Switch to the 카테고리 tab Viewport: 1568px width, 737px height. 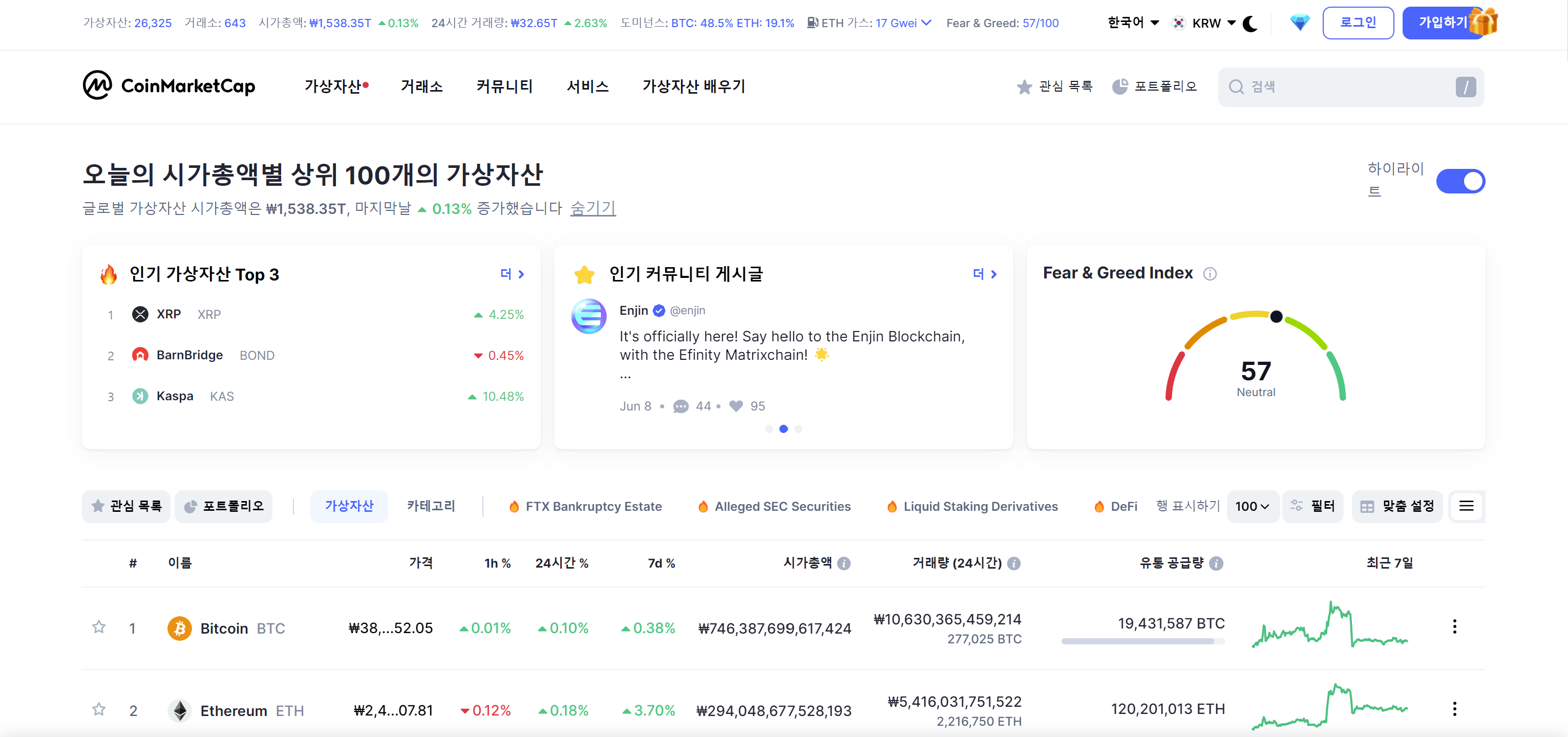430,506
